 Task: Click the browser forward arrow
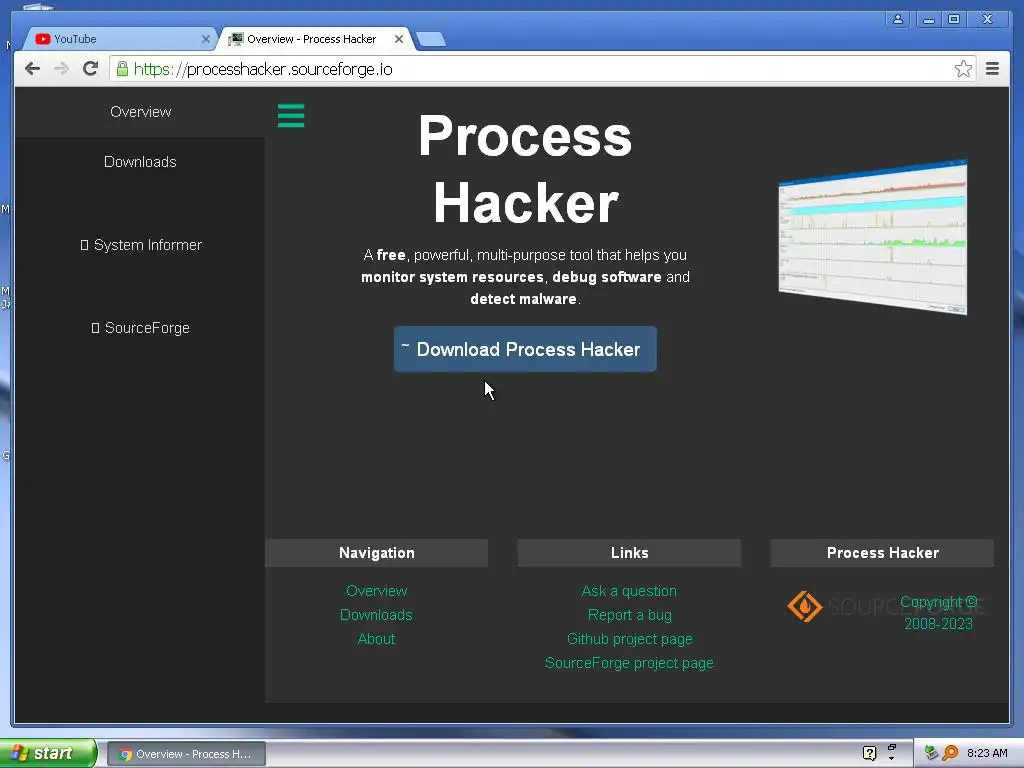[61, 69]
